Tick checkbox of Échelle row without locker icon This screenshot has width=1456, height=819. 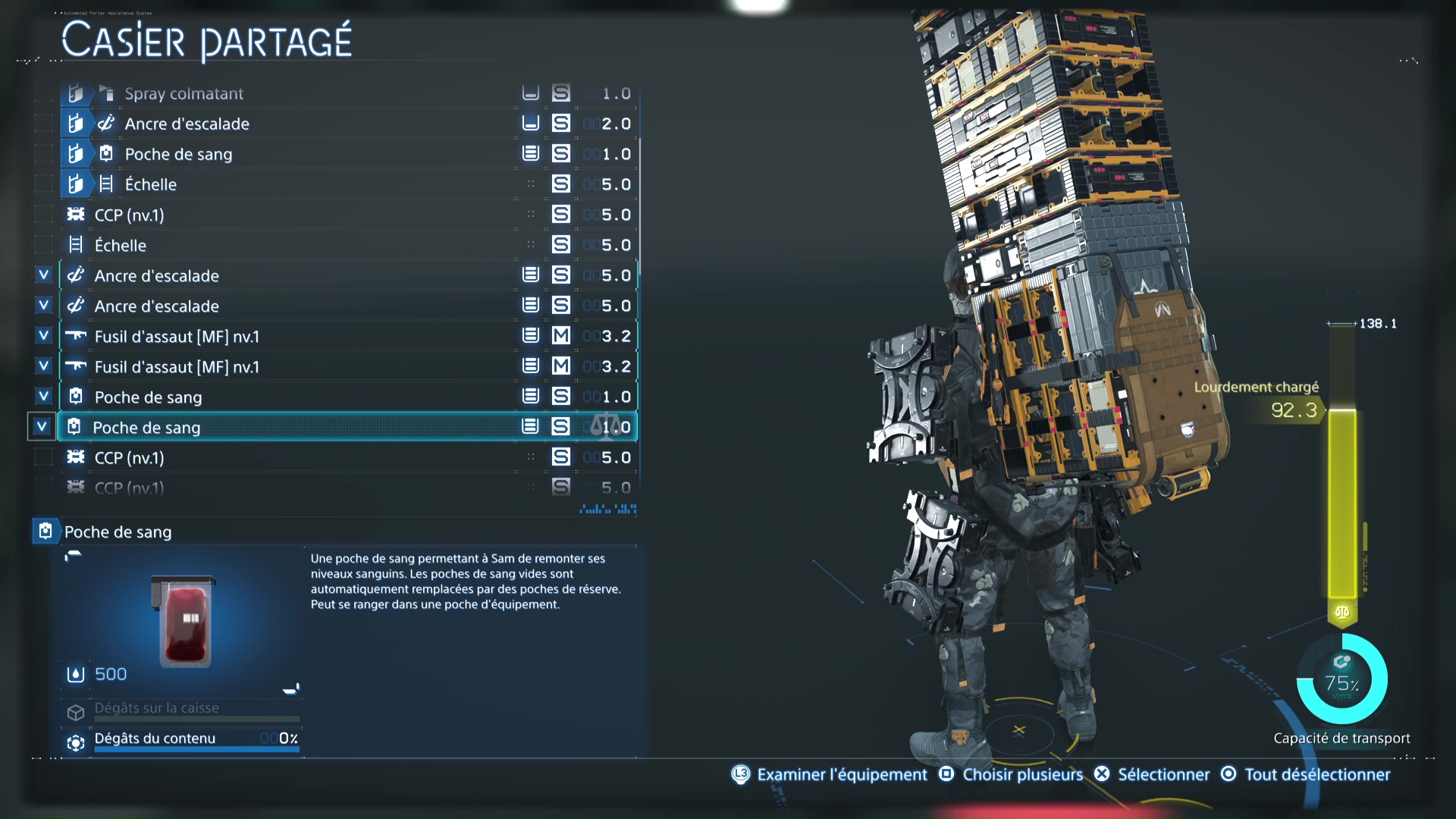pyautogui.click(x=44, y=245)
